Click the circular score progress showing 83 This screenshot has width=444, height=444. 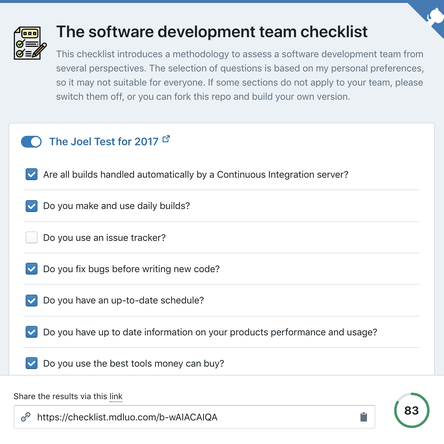pyautogui.click(x=412, y=410)
